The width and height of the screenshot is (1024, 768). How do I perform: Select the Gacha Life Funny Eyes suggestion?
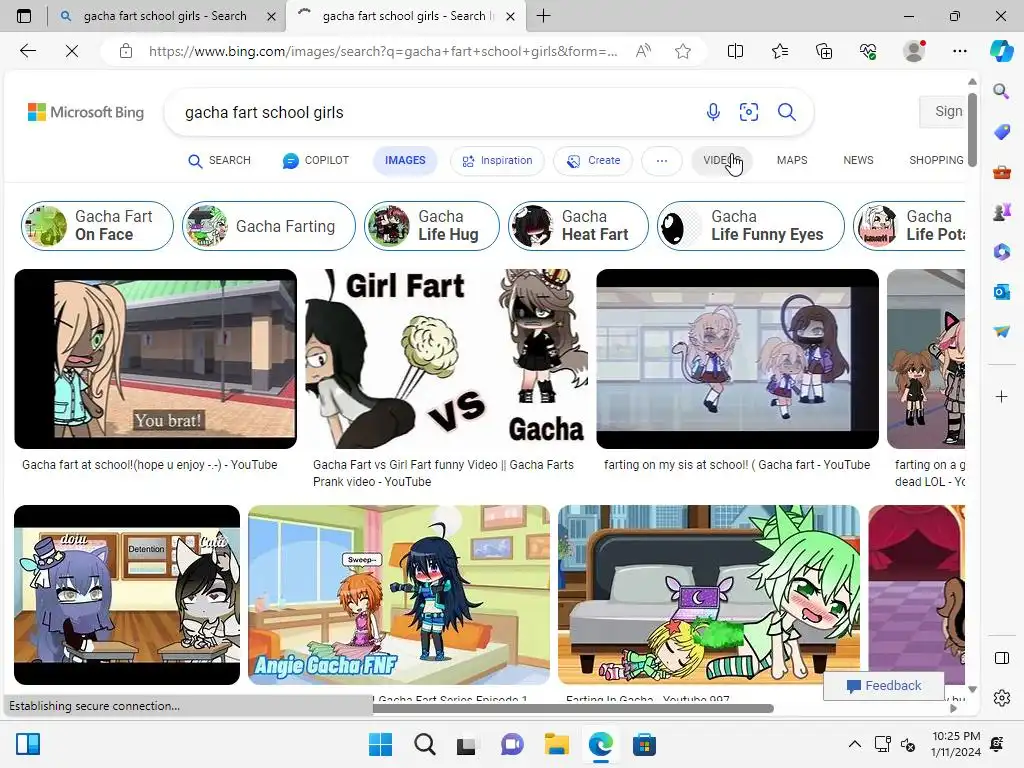750,226
